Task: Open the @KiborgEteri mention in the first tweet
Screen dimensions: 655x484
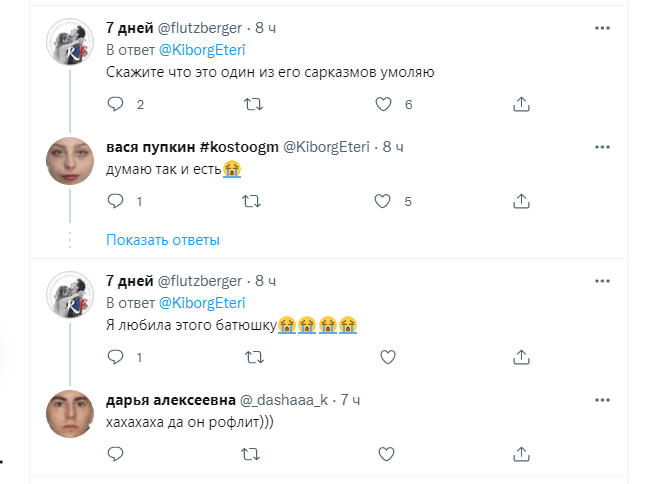Action: click(202, 49)
